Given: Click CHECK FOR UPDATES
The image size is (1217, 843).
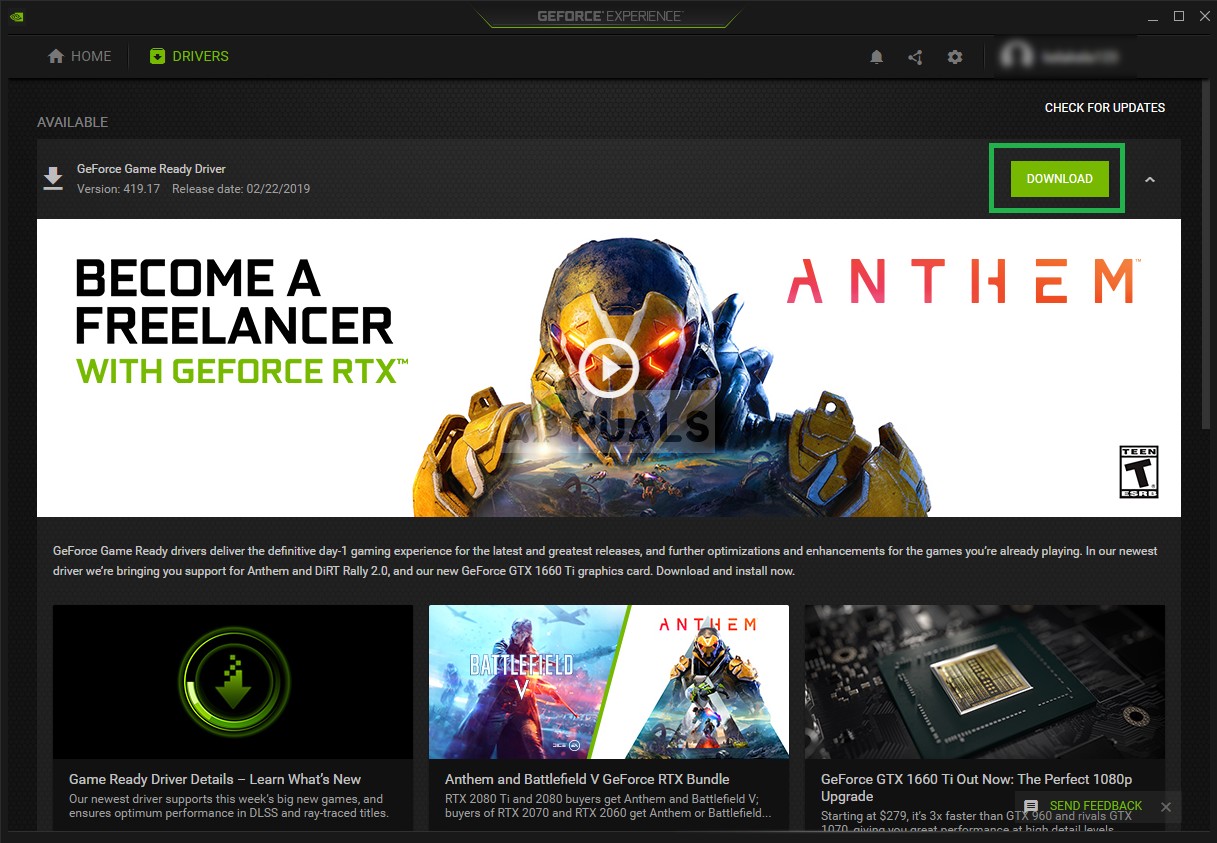Looking at the screenshot, I should (1105, 108).
